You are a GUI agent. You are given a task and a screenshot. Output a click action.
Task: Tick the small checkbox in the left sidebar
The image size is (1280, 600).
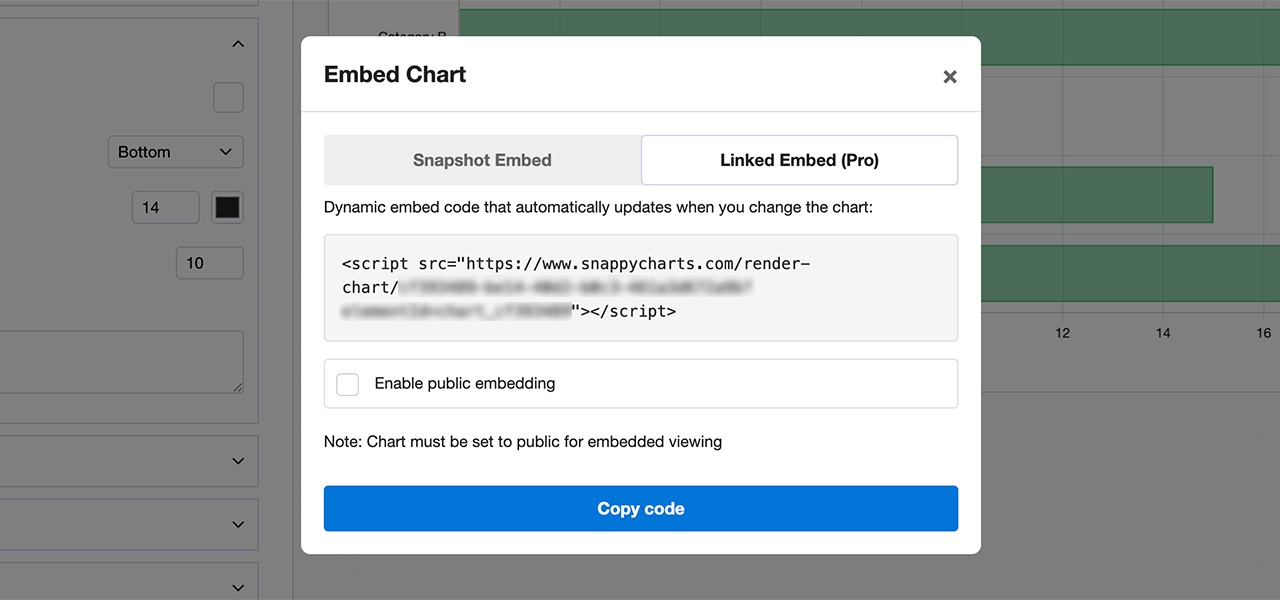click(x=228, y=97)
